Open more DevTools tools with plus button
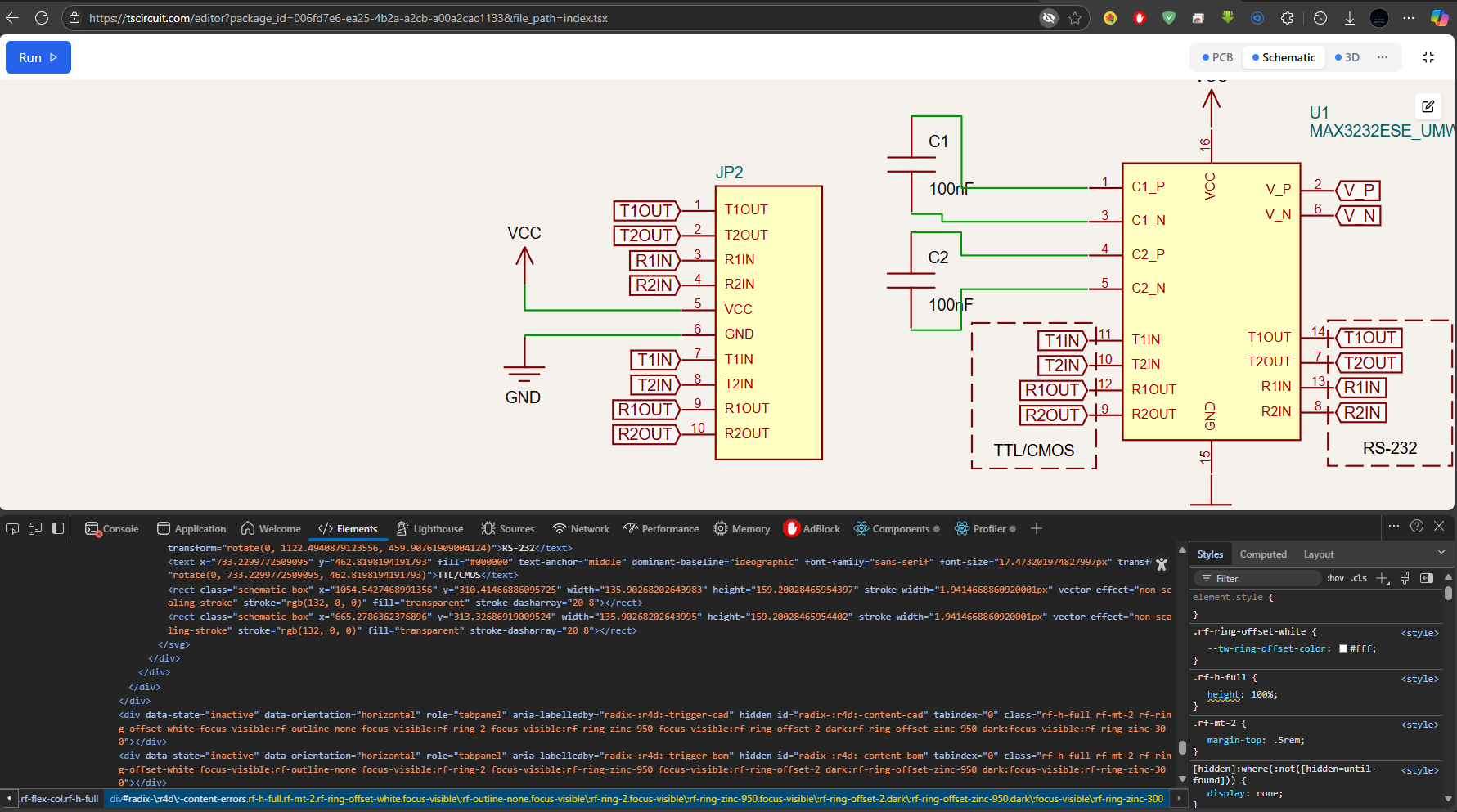Image resolution: width=1457 pixels, height=812 pixels. [1037, 529]
